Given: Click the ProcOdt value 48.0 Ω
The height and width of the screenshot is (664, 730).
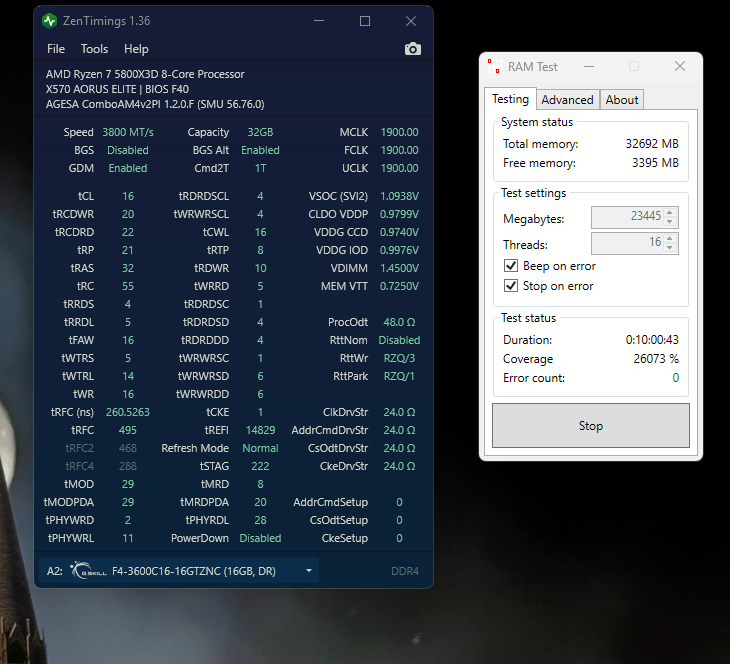Looking at the screenshot, I should coord(399,322).
